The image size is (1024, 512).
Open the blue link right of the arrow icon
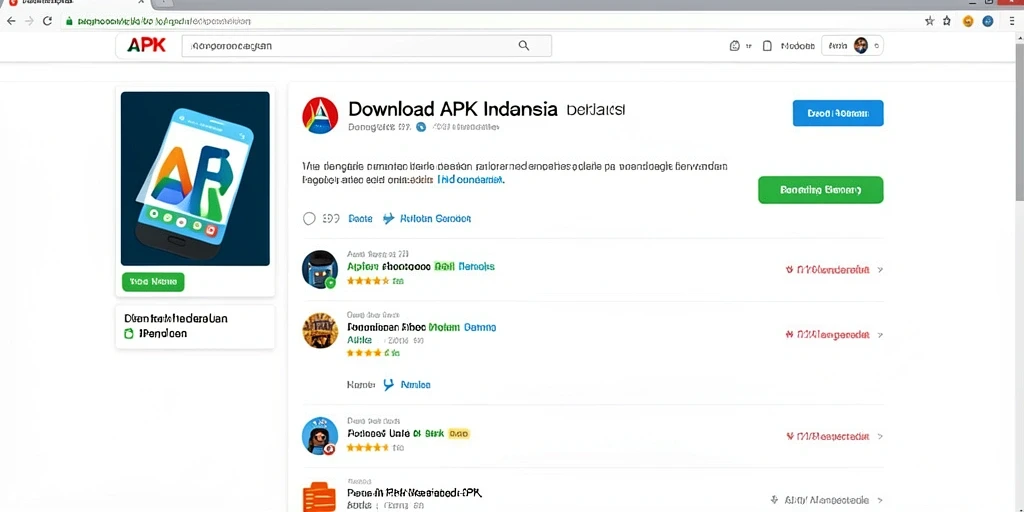point(436,219)
